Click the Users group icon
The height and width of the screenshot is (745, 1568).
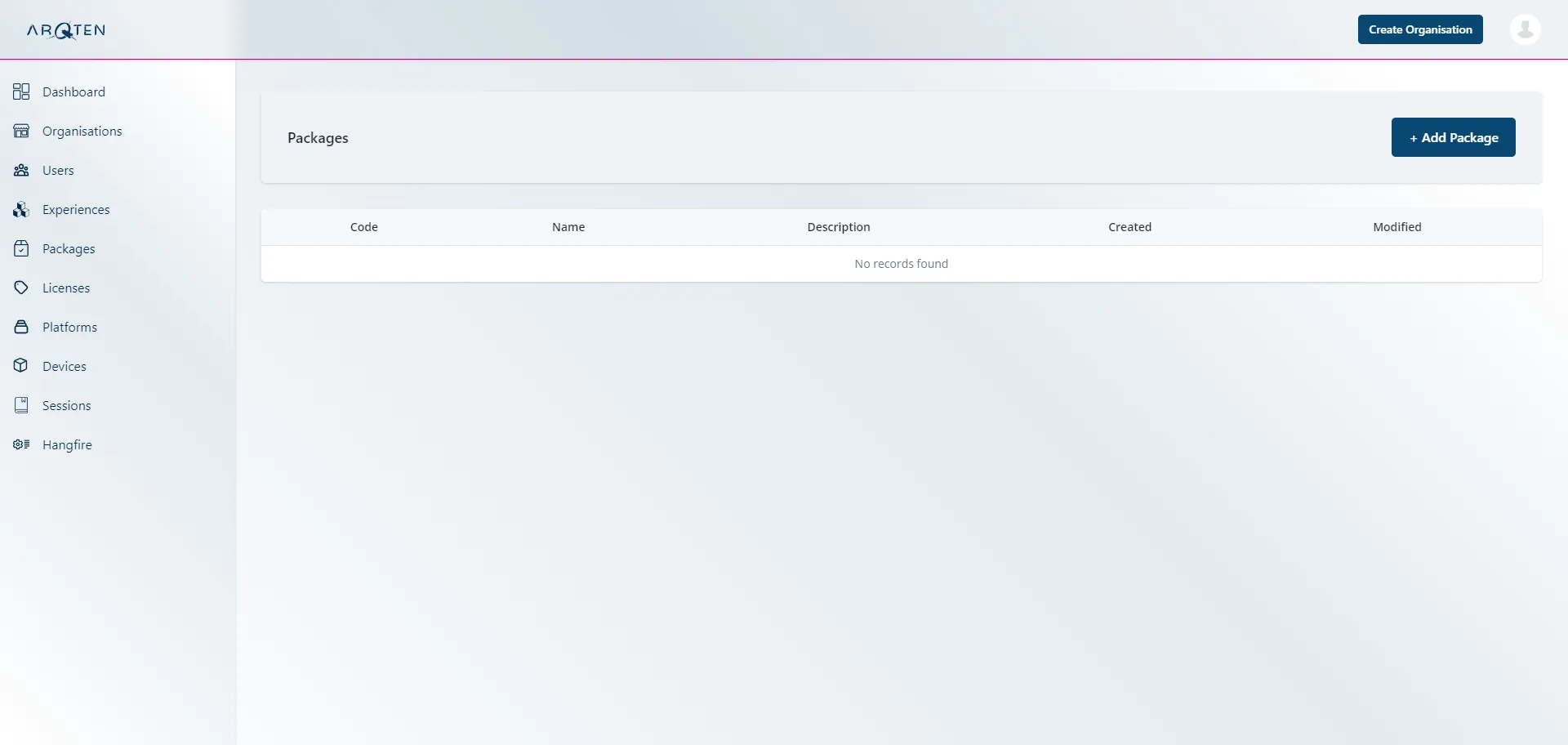point(21,170)
